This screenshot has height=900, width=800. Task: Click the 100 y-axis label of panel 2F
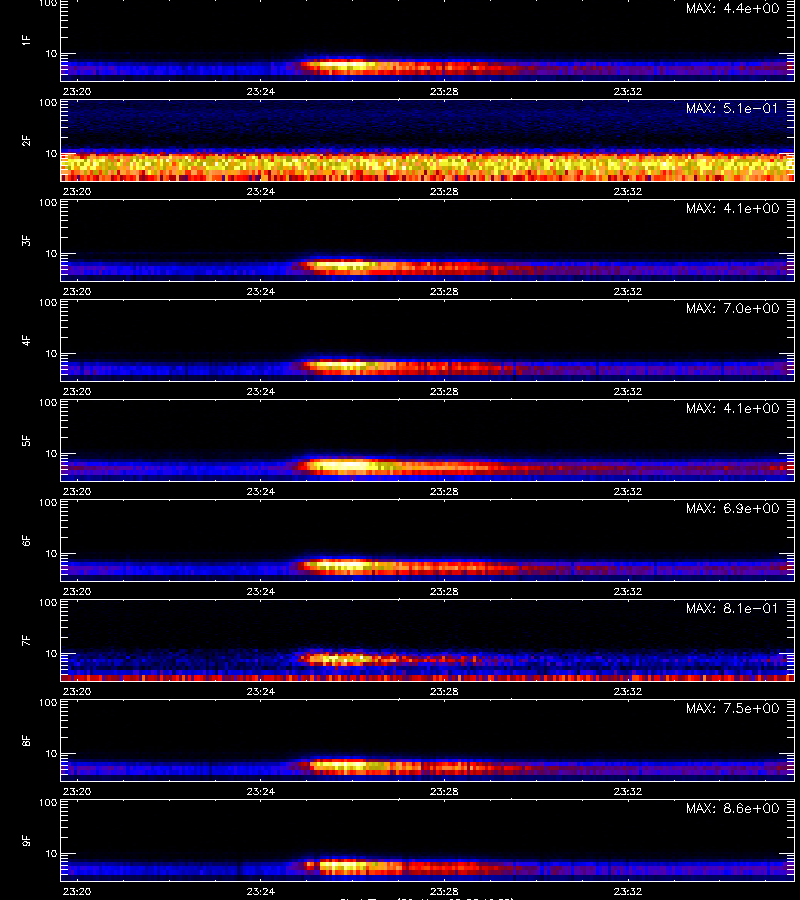point(48,103)
